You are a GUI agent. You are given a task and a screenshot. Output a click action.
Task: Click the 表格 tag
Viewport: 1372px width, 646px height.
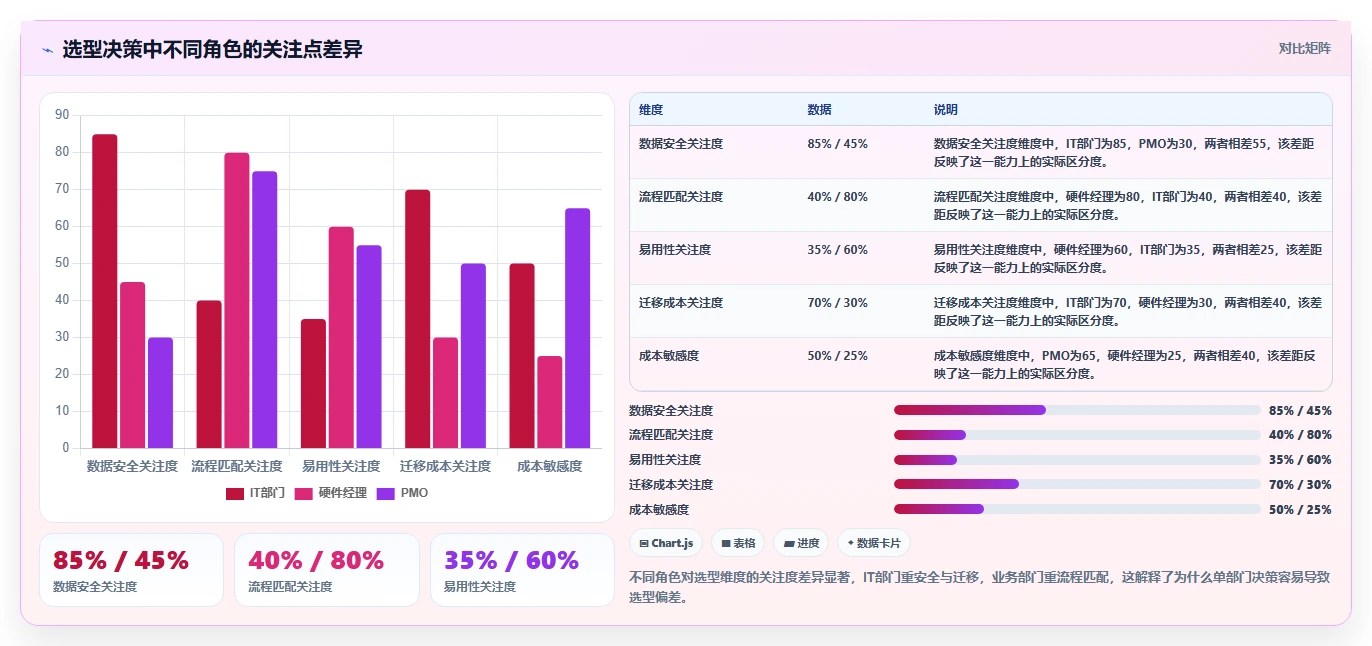point(738,543)
